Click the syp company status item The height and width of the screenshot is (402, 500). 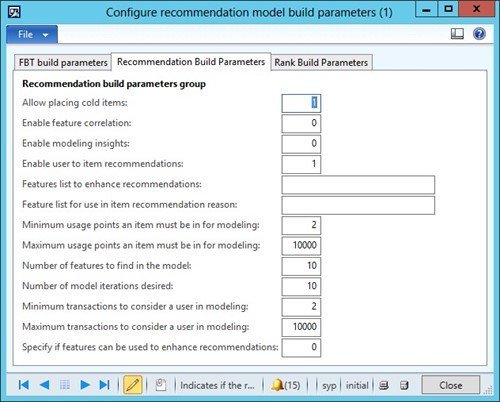point(329,385)
